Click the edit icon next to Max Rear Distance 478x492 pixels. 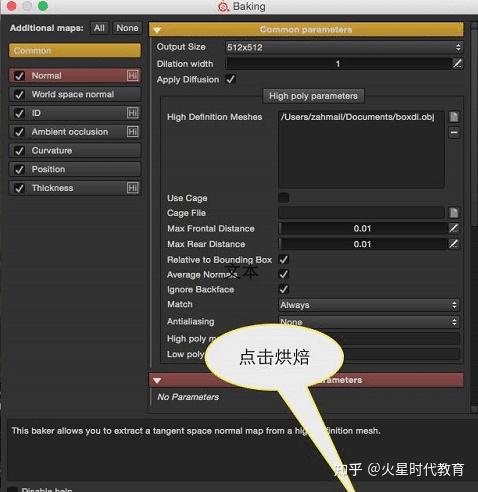(453, 244)
